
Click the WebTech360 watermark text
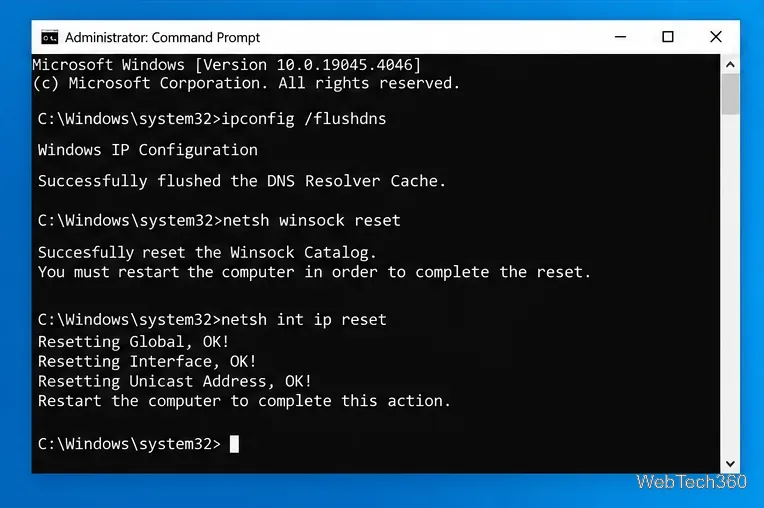(691, 482)
